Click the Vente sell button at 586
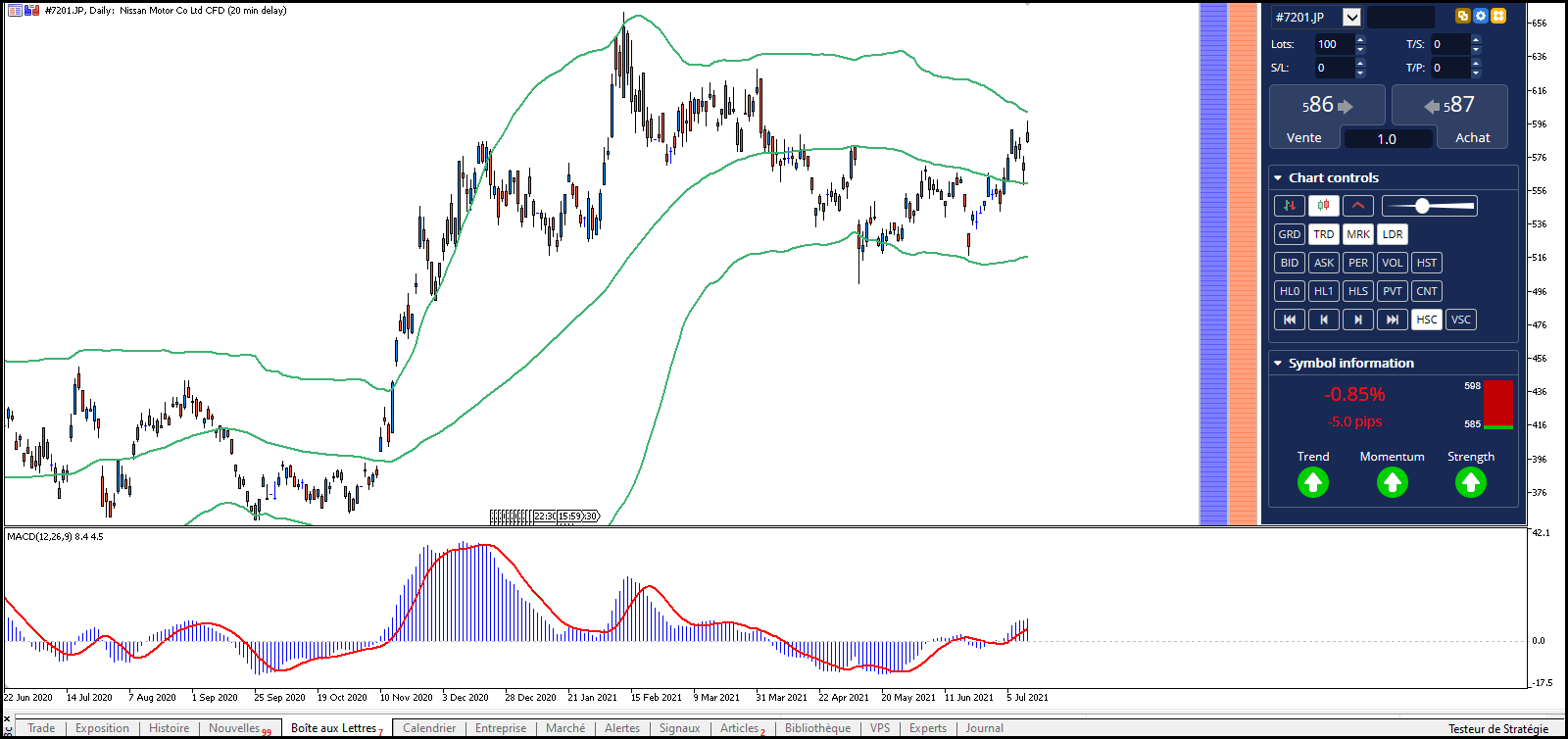This screenshot has width=1568, height=739. (x=1326, y=118)
